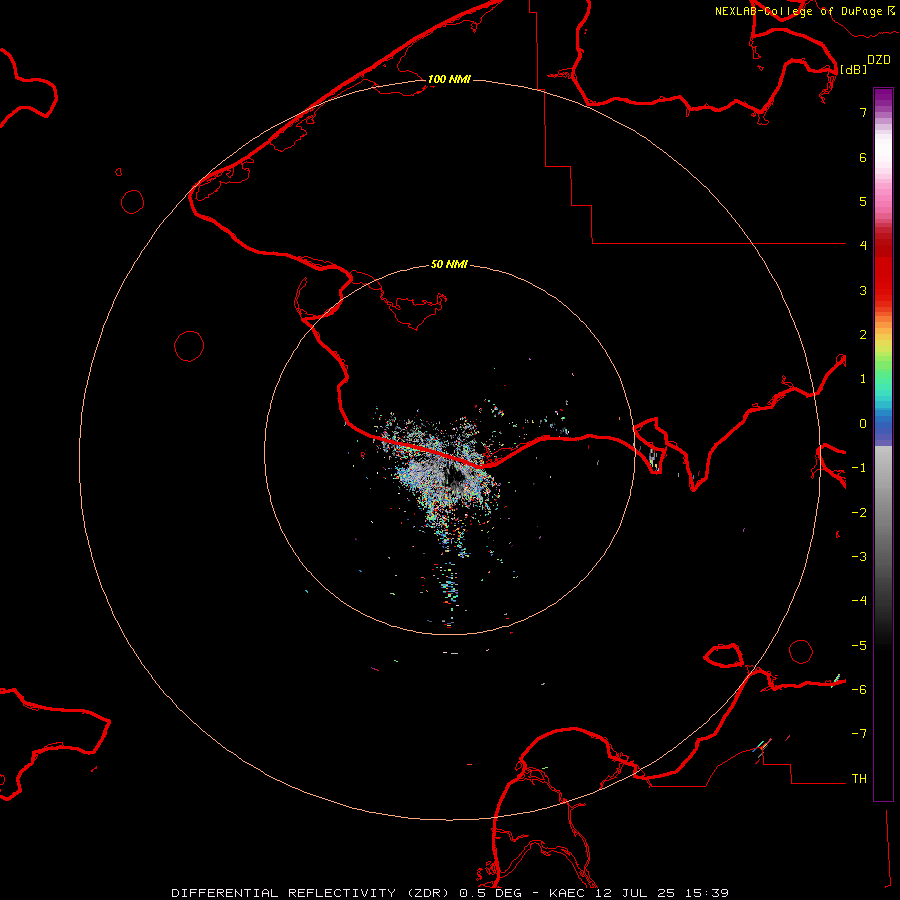This screenshot has height=900, width=900.
Task: Click the 3 dB colorbar tick label
Action: [x=863, y=290]
